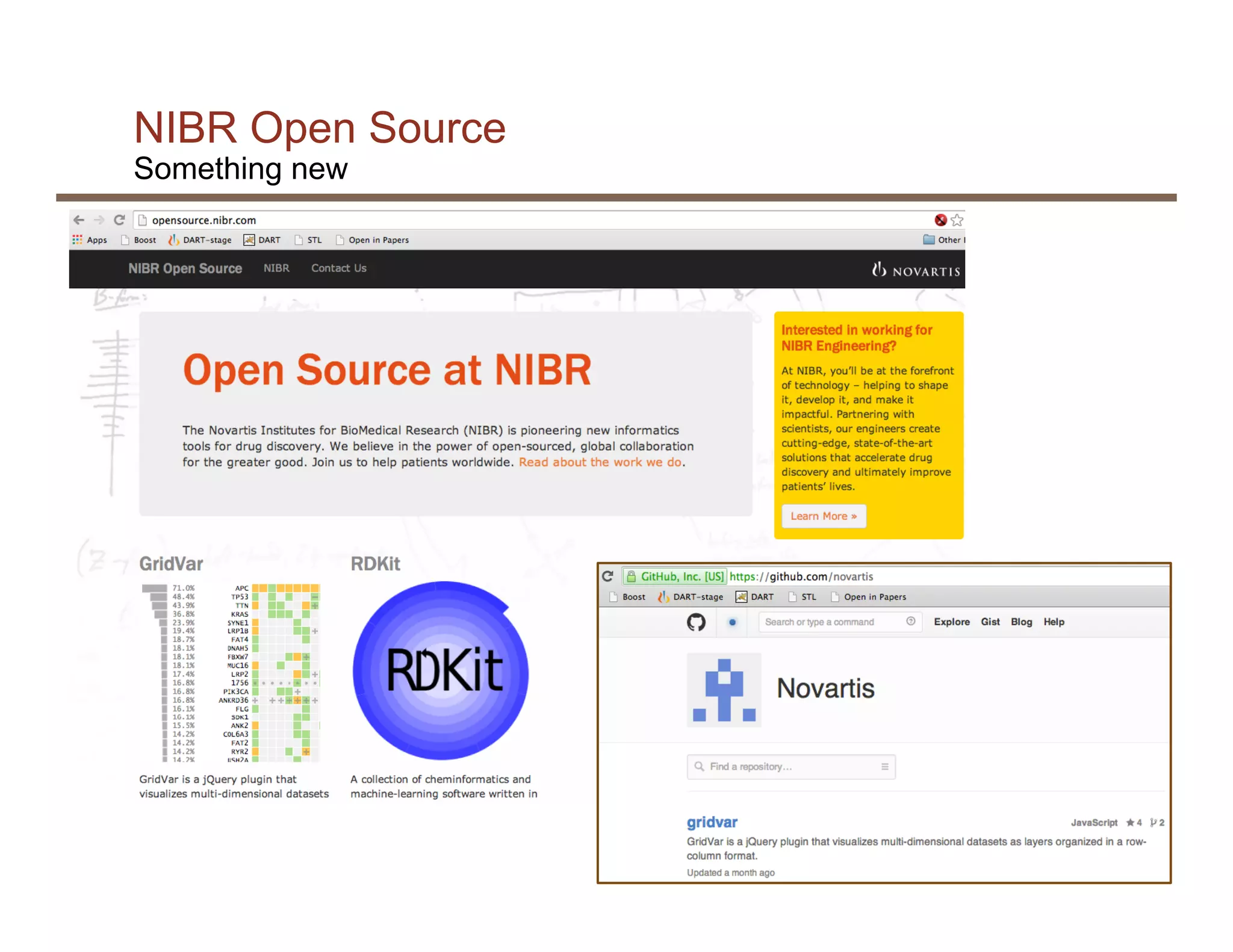Click the fork count on gridvar
The image size is (1233, 952).
[x=1157, y=823]
